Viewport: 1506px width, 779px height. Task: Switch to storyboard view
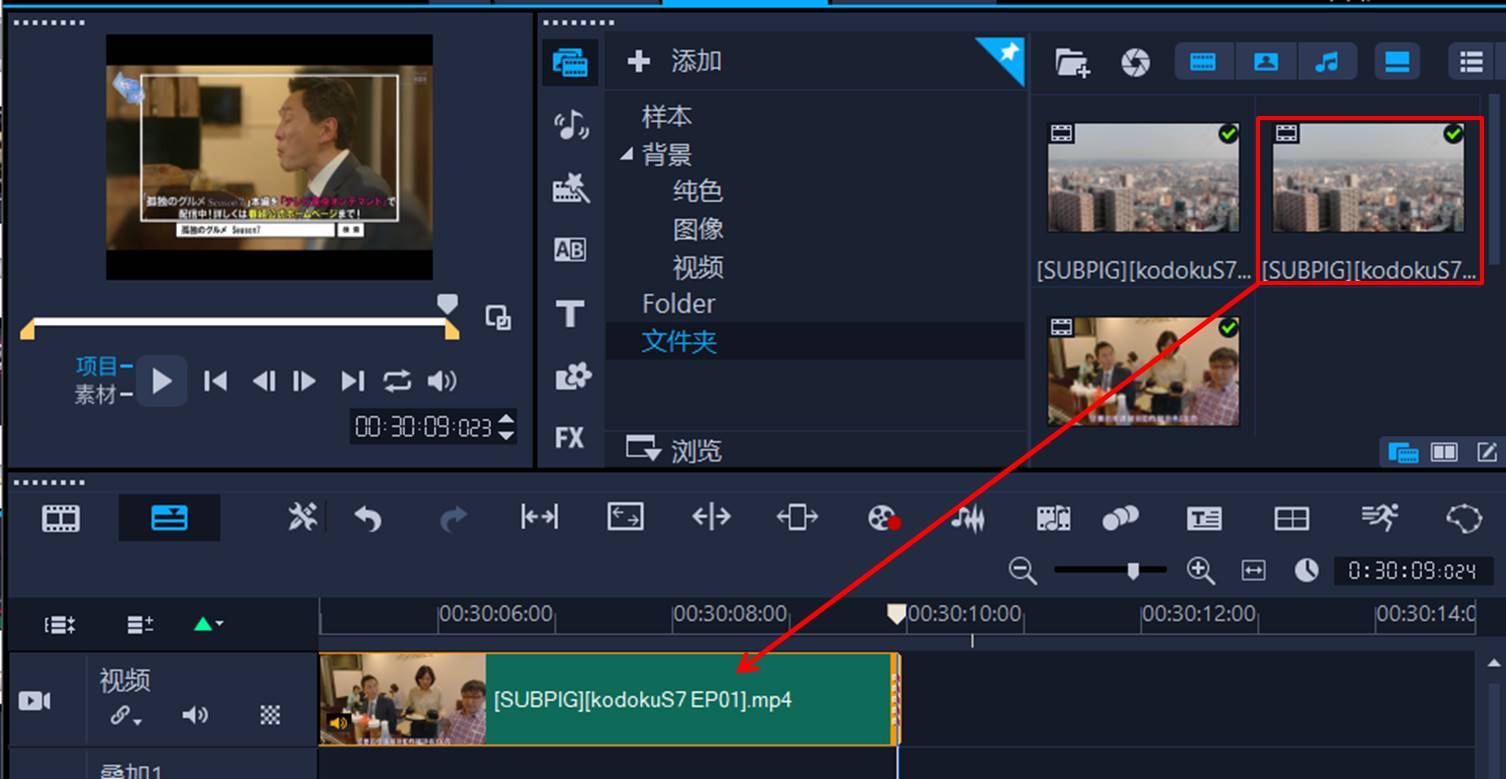pyautogui.click(x=61, y=518)
